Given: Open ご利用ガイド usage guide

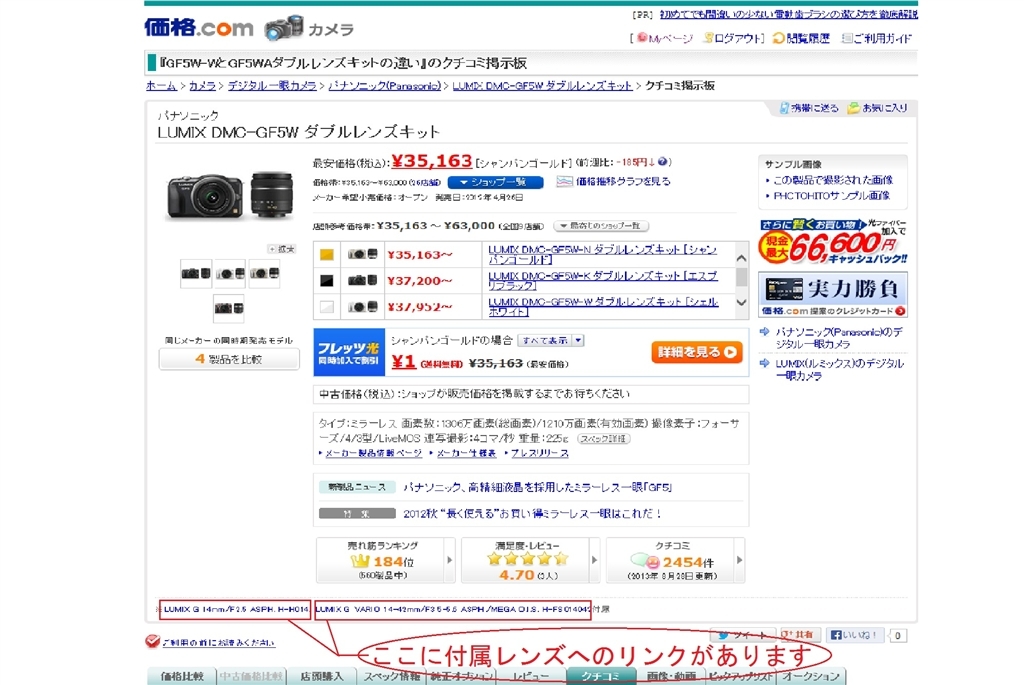Looking at the screenshot, I should click(x=877, y=39).
